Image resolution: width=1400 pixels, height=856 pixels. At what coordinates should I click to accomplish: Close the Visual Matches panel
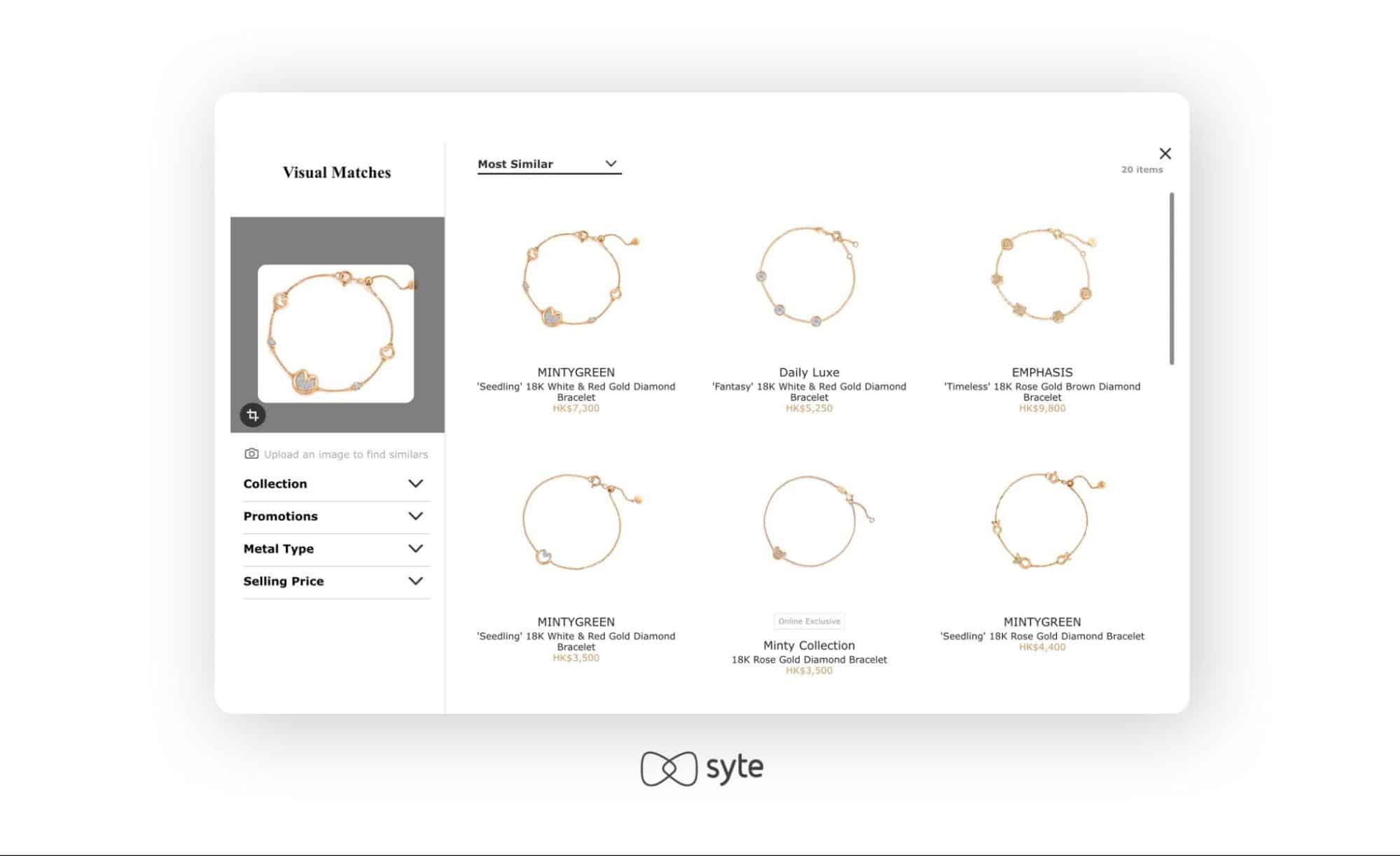pos(1165,153)
